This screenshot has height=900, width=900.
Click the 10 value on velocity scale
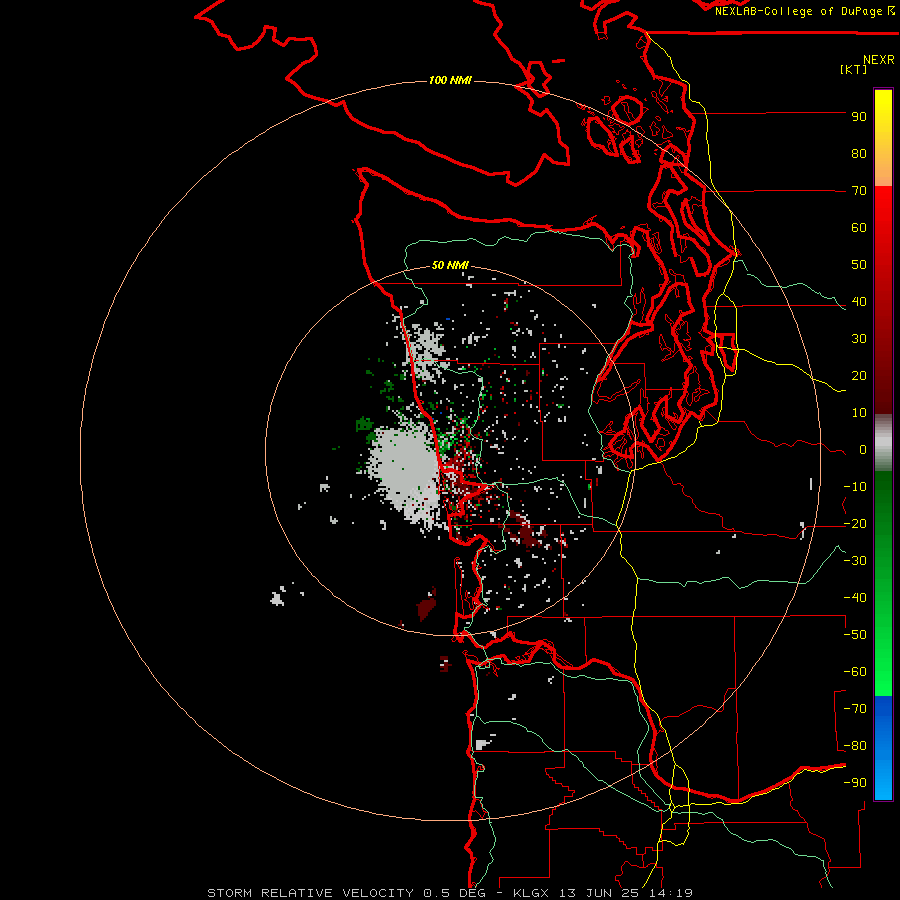859,413
